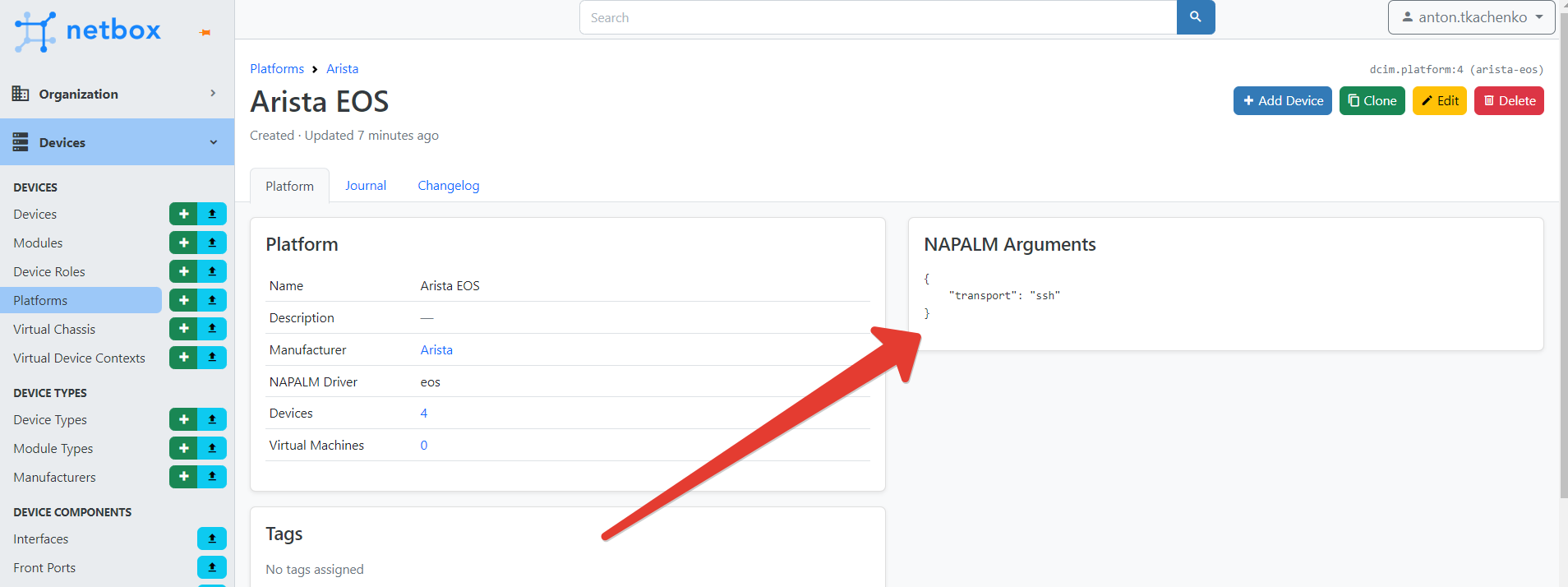Screen dimensions: 1568x587
Task: Import device types with upload icon
Action: click(212, 419)
